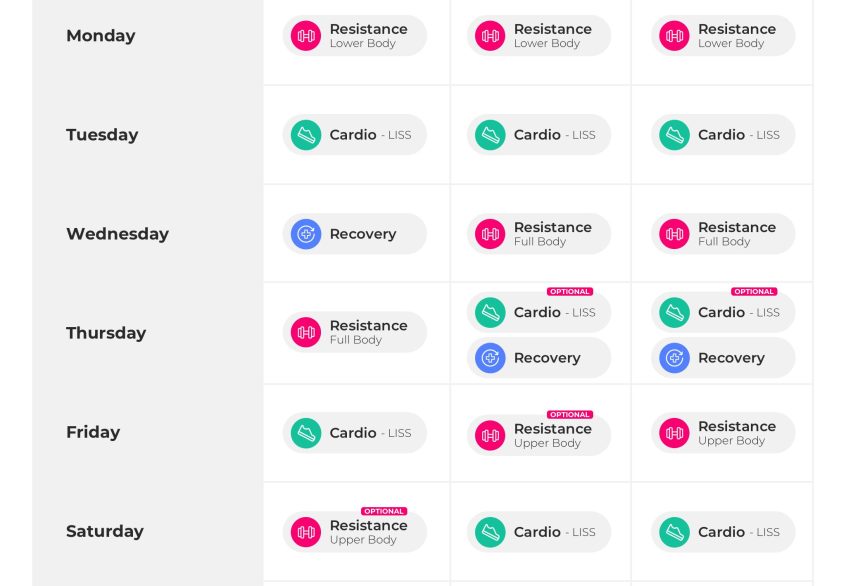Select the Monday row label
The height and width of the screenshot is (586, 846).
click(101, 36)
